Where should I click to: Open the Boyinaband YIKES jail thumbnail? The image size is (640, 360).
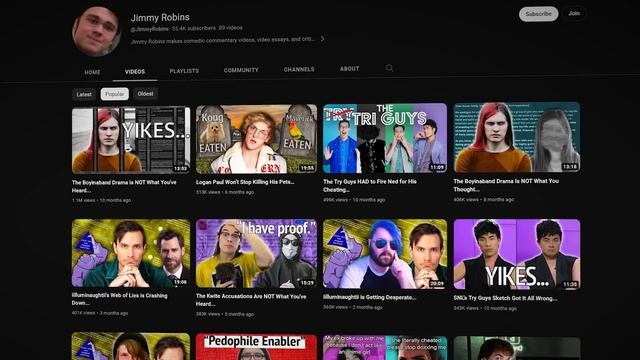pos(131,140)
